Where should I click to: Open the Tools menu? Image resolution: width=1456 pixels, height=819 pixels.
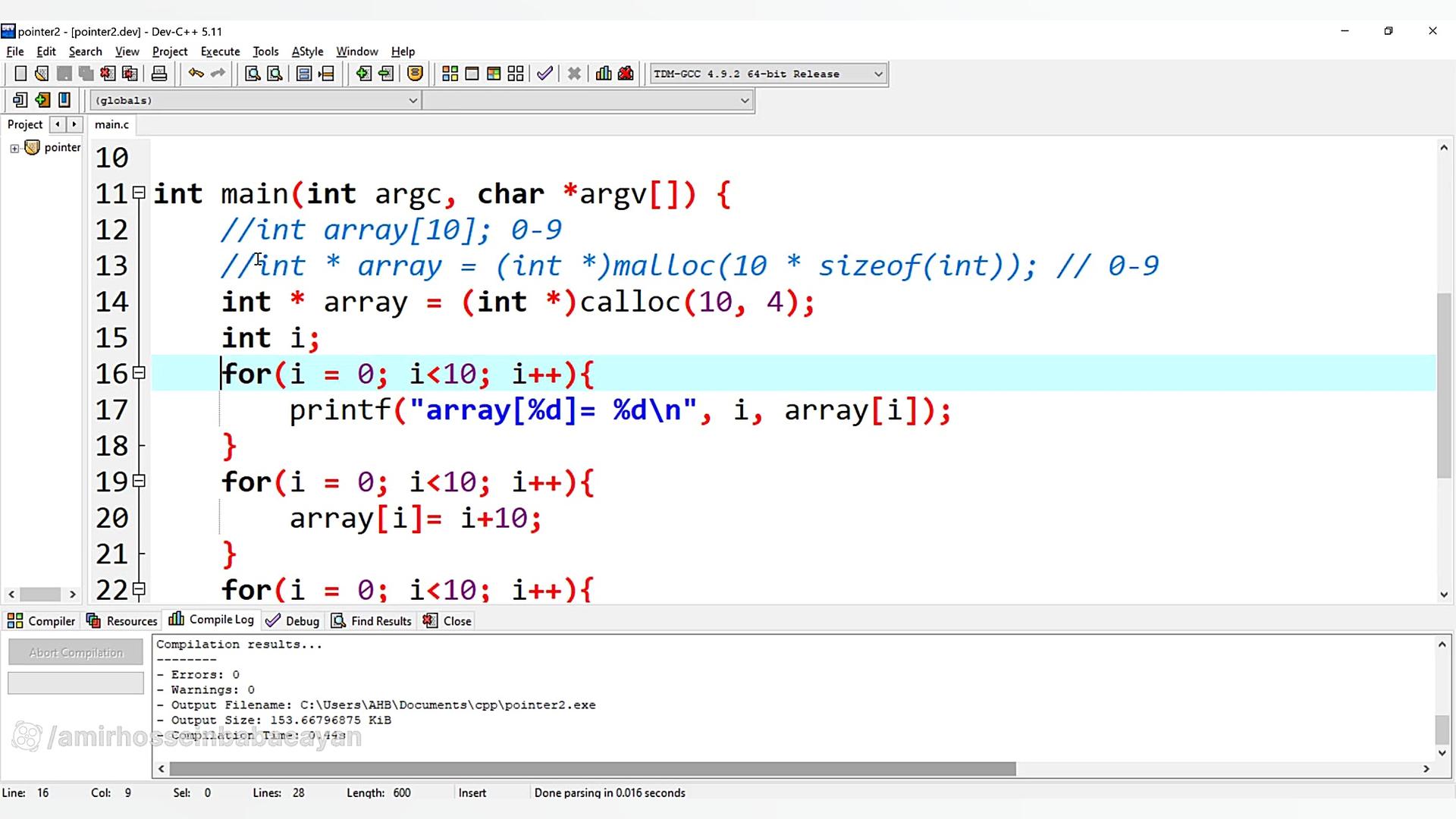[x=265, y=52]
